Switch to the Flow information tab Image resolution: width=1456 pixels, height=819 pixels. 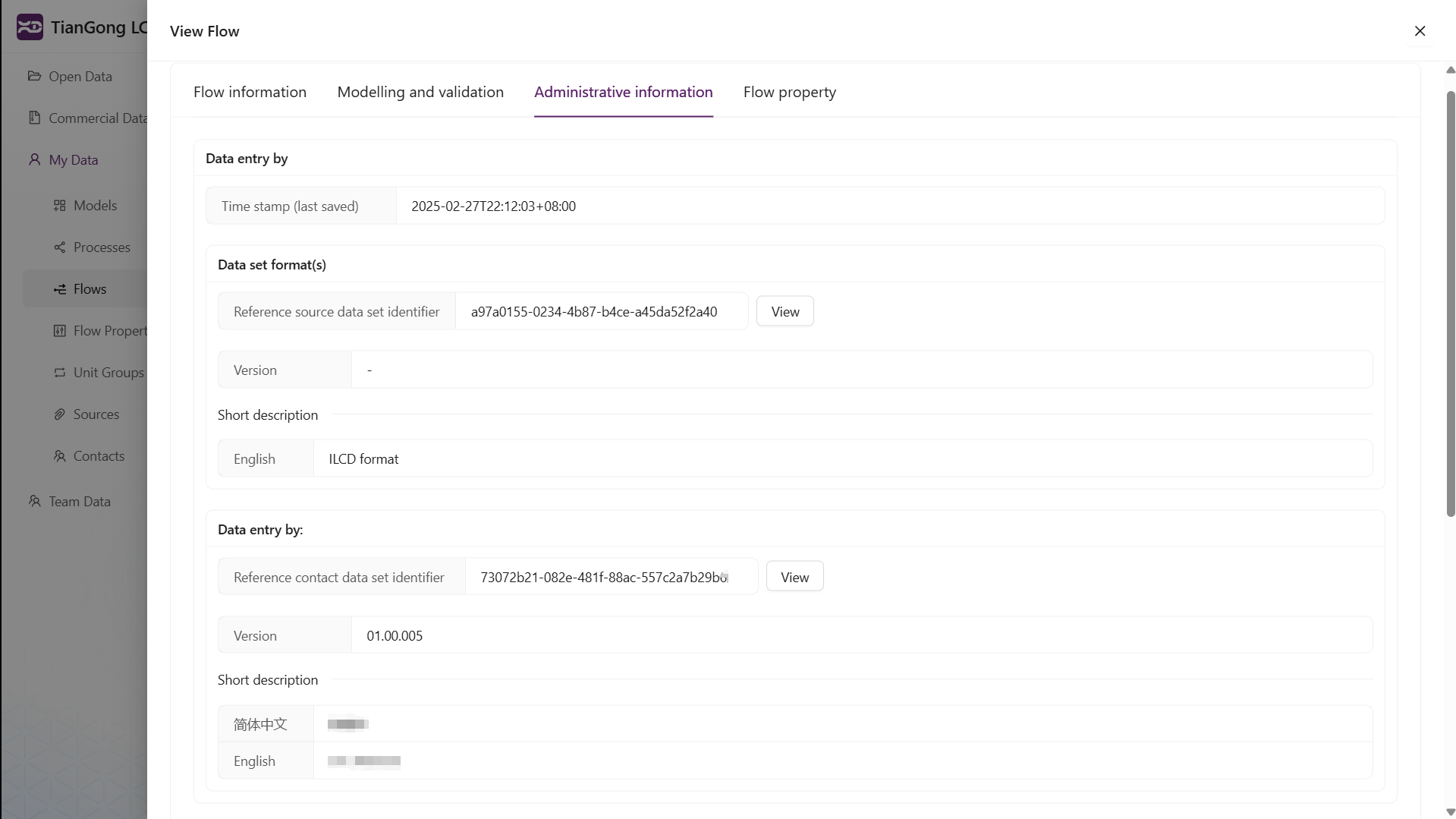(x=250, y=92)
